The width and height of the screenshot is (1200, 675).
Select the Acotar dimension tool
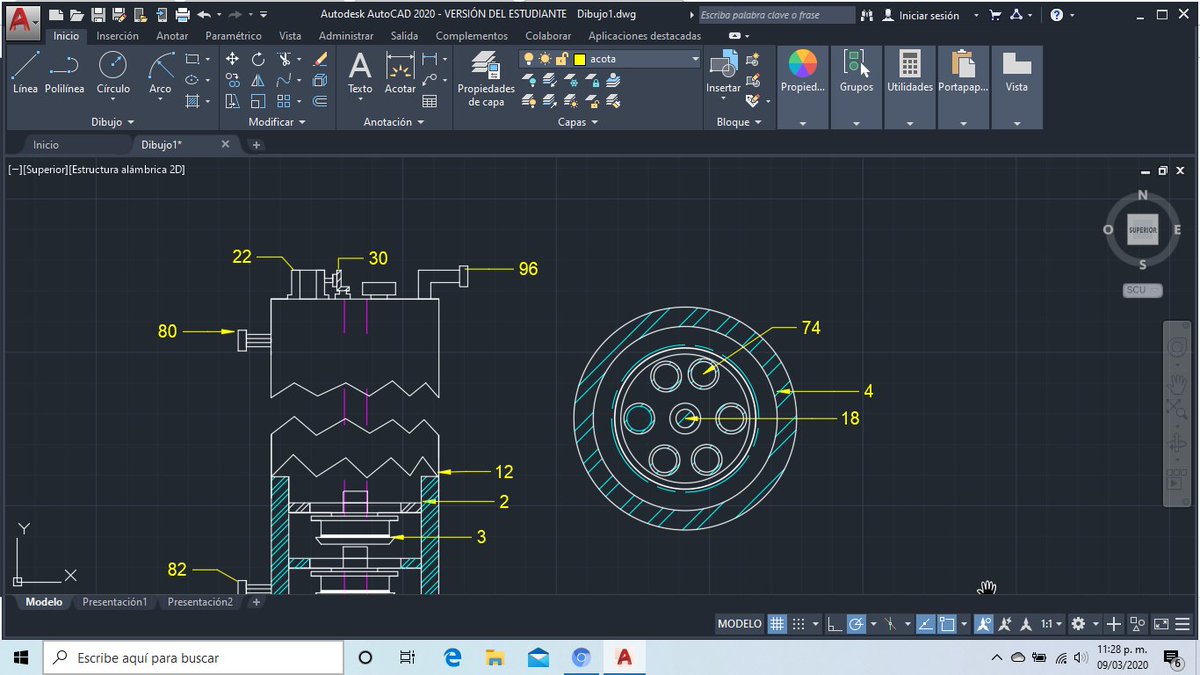click(400, 72)
